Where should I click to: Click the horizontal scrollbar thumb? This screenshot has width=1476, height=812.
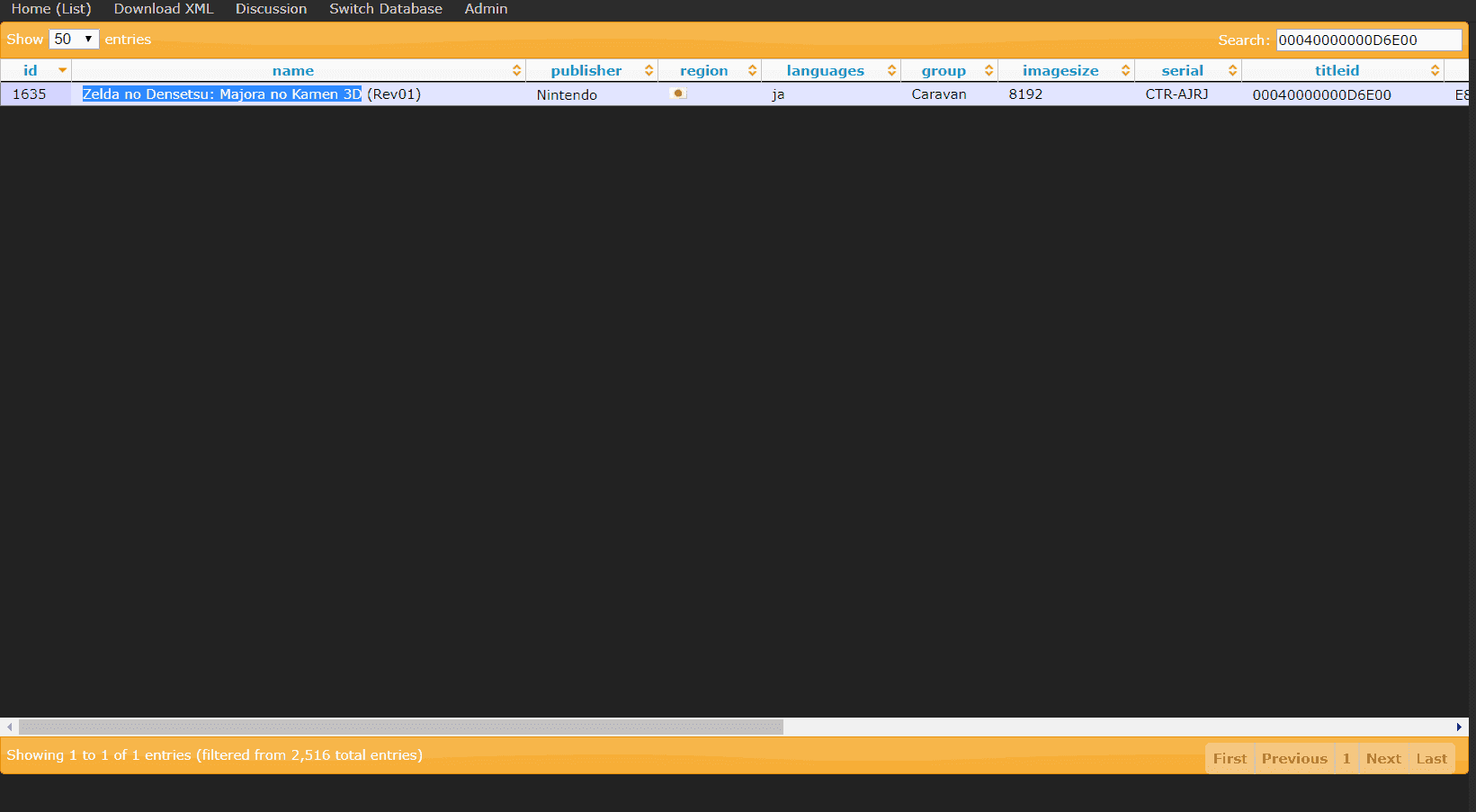[401, 727]
